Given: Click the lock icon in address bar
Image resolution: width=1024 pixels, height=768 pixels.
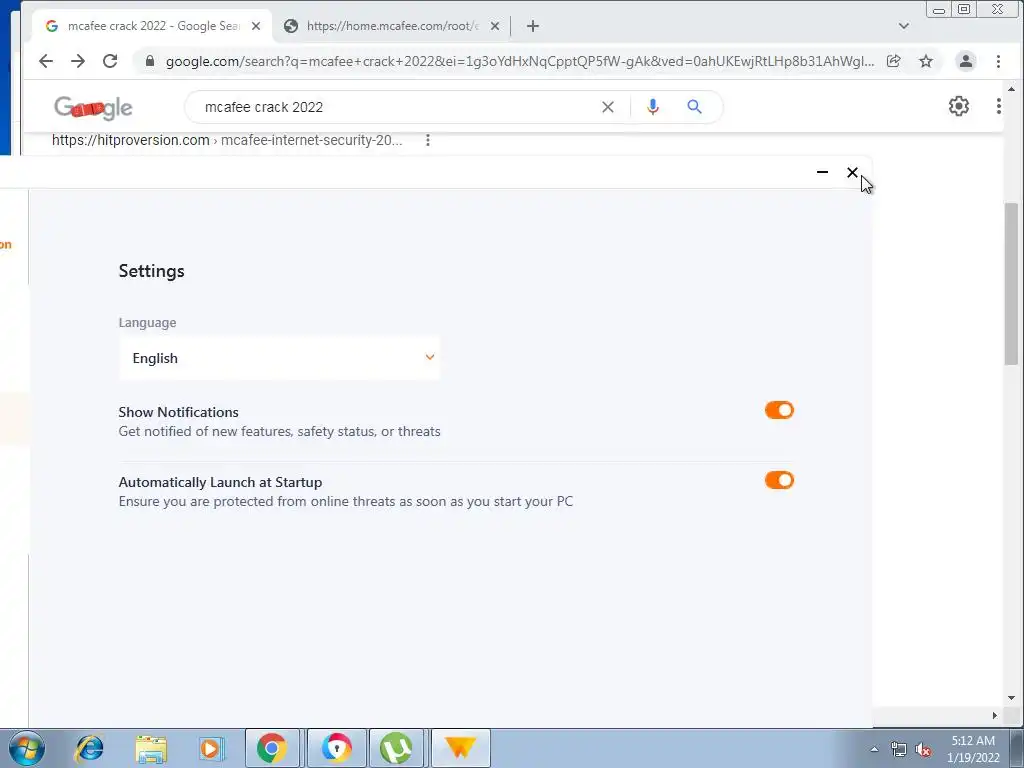Looking at the screenshot, I should coord(150,61).
